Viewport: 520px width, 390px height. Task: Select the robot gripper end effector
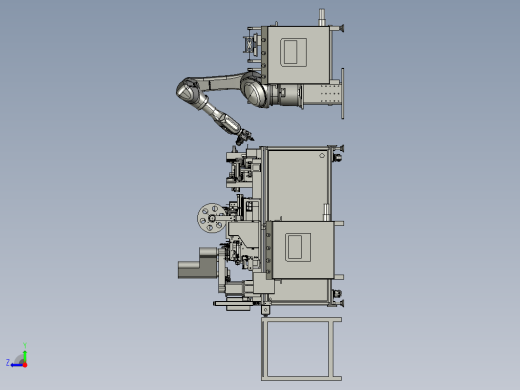point(244,137)
